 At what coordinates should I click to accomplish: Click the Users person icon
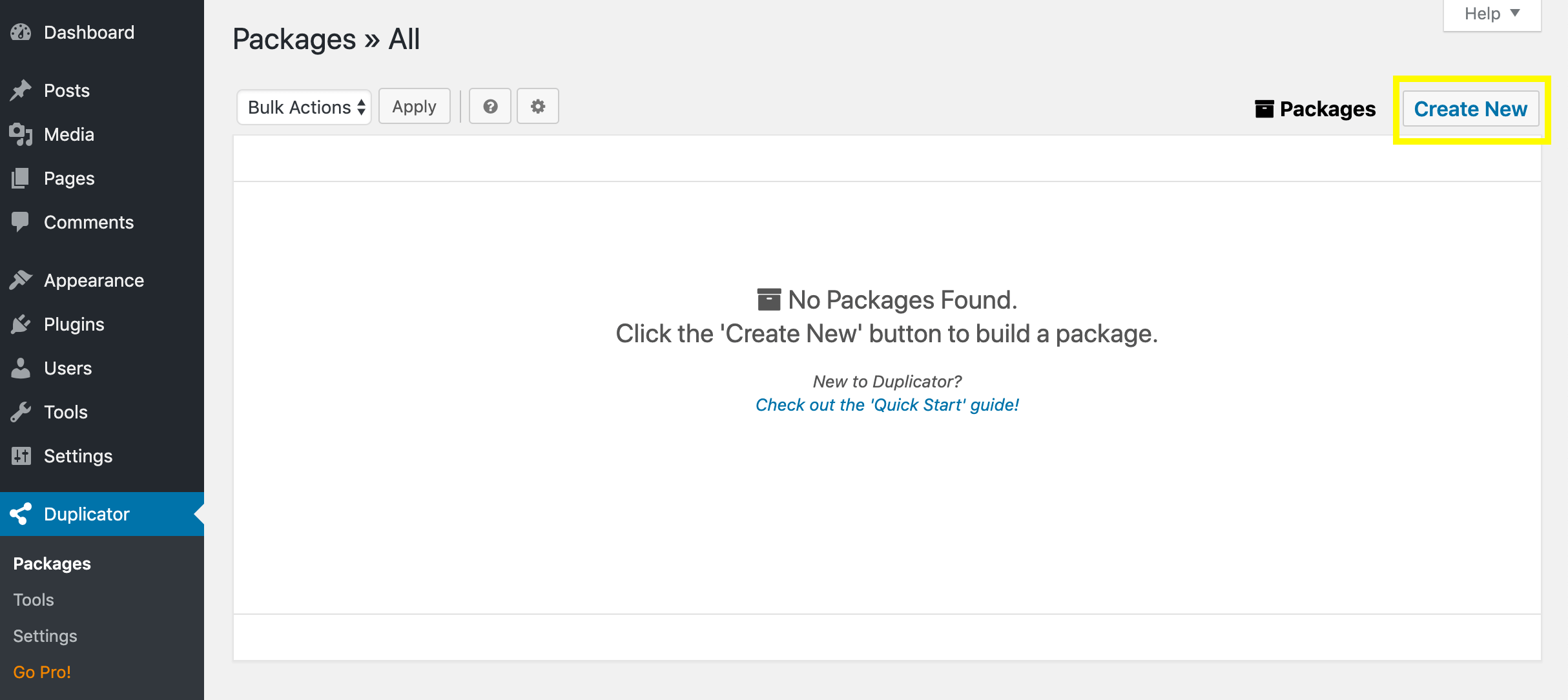[21, 368]
